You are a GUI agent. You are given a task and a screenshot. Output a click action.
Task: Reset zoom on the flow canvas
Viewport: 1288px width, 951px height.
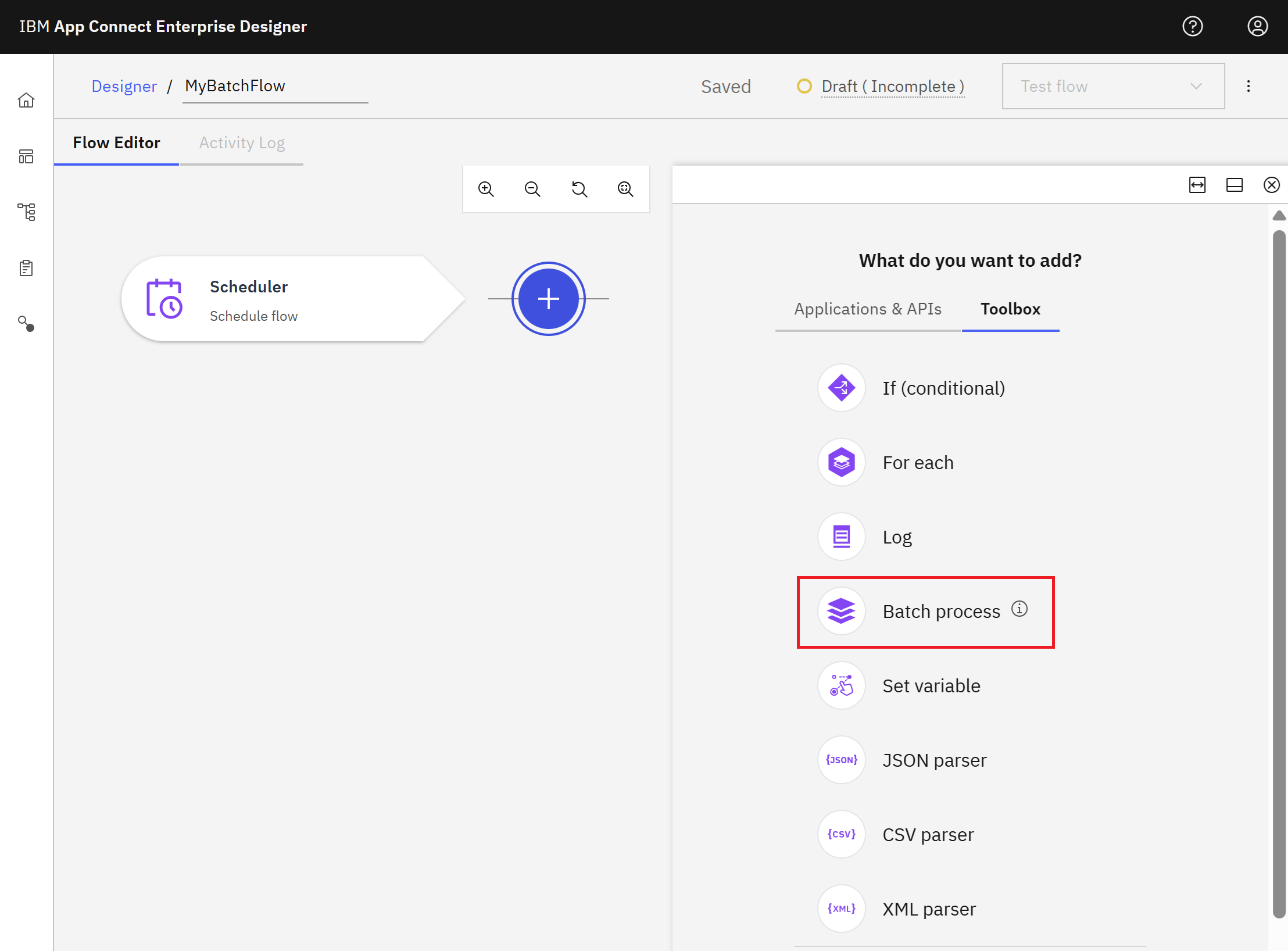(579, 189)
